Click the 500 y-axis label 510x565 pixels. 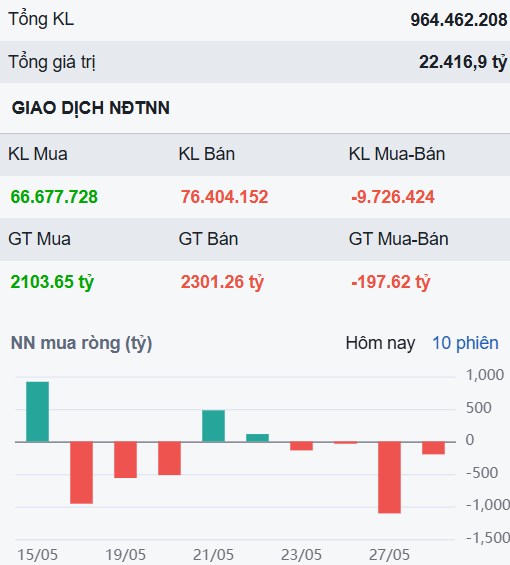[479, 408]
